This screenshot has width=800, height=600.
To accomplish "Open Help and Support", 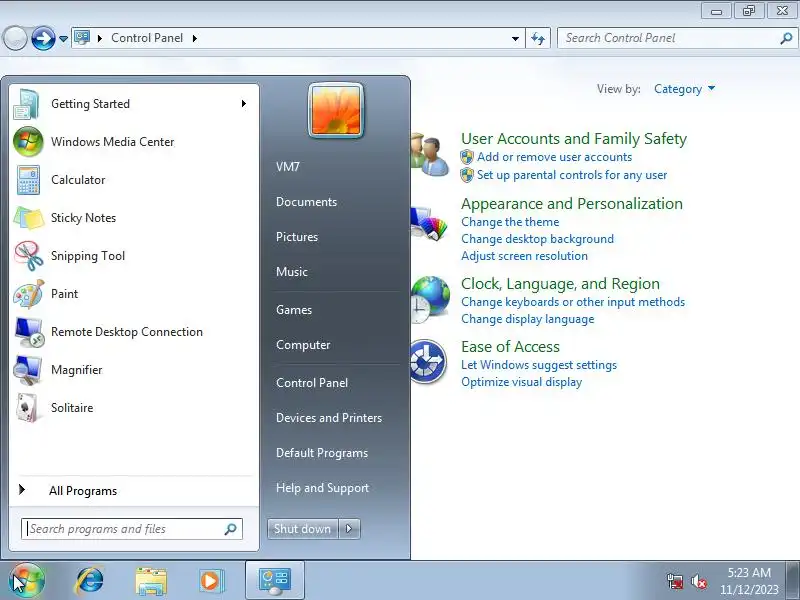I will coord(322,488).
